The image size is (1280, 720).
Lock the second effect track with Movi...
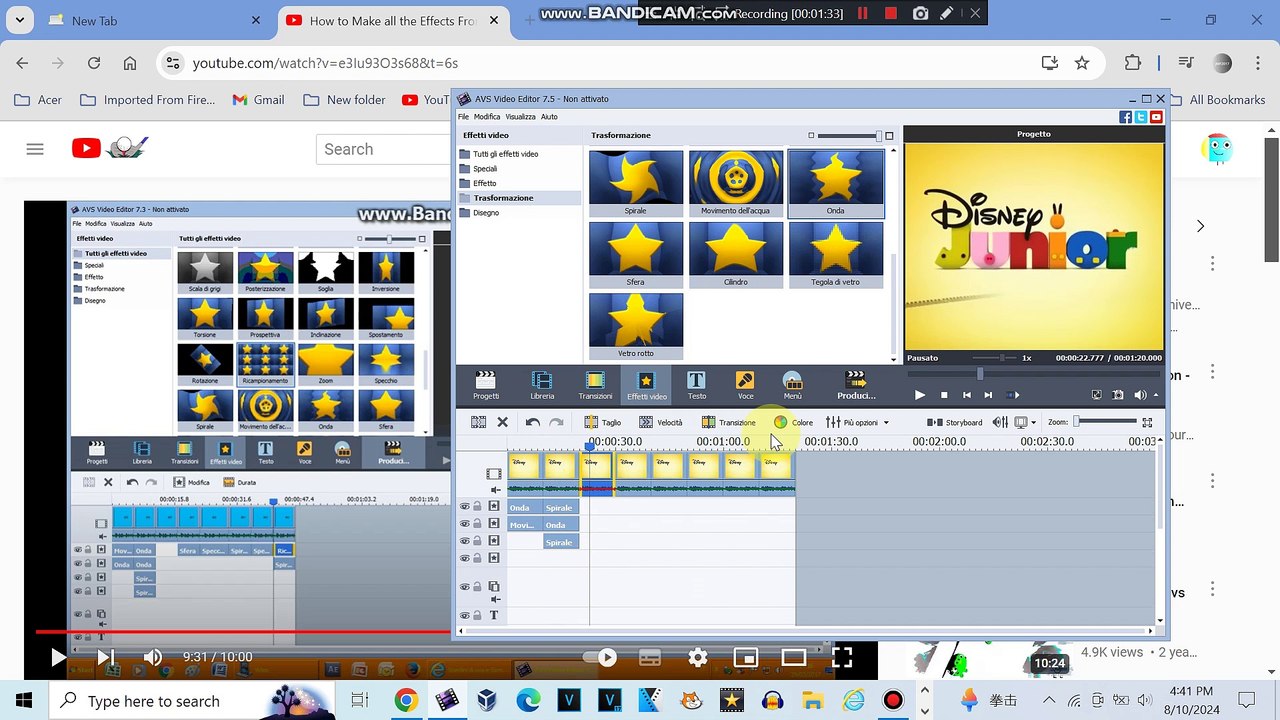(x=477, y=524)
